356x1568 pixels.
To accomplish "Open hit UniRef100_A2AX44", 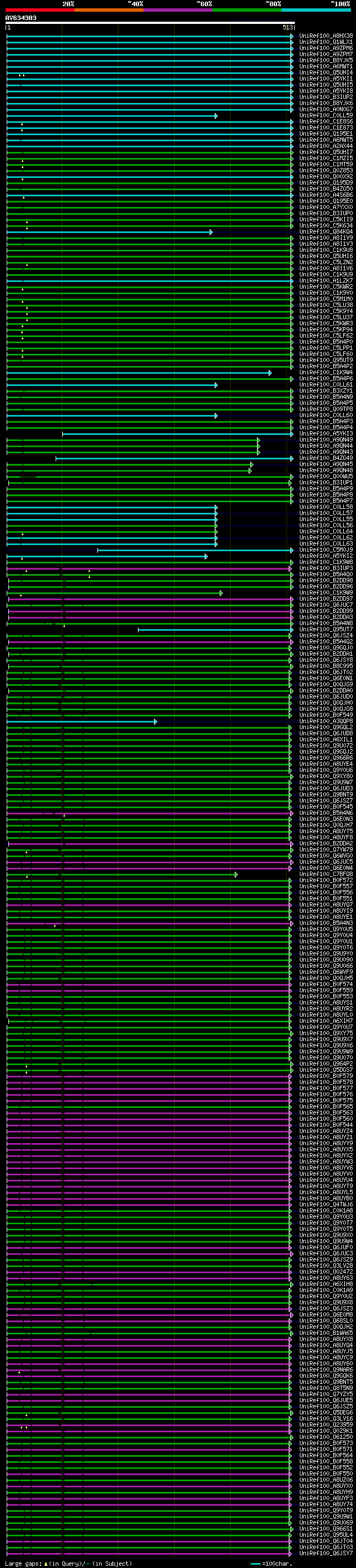I will (325, 146).
